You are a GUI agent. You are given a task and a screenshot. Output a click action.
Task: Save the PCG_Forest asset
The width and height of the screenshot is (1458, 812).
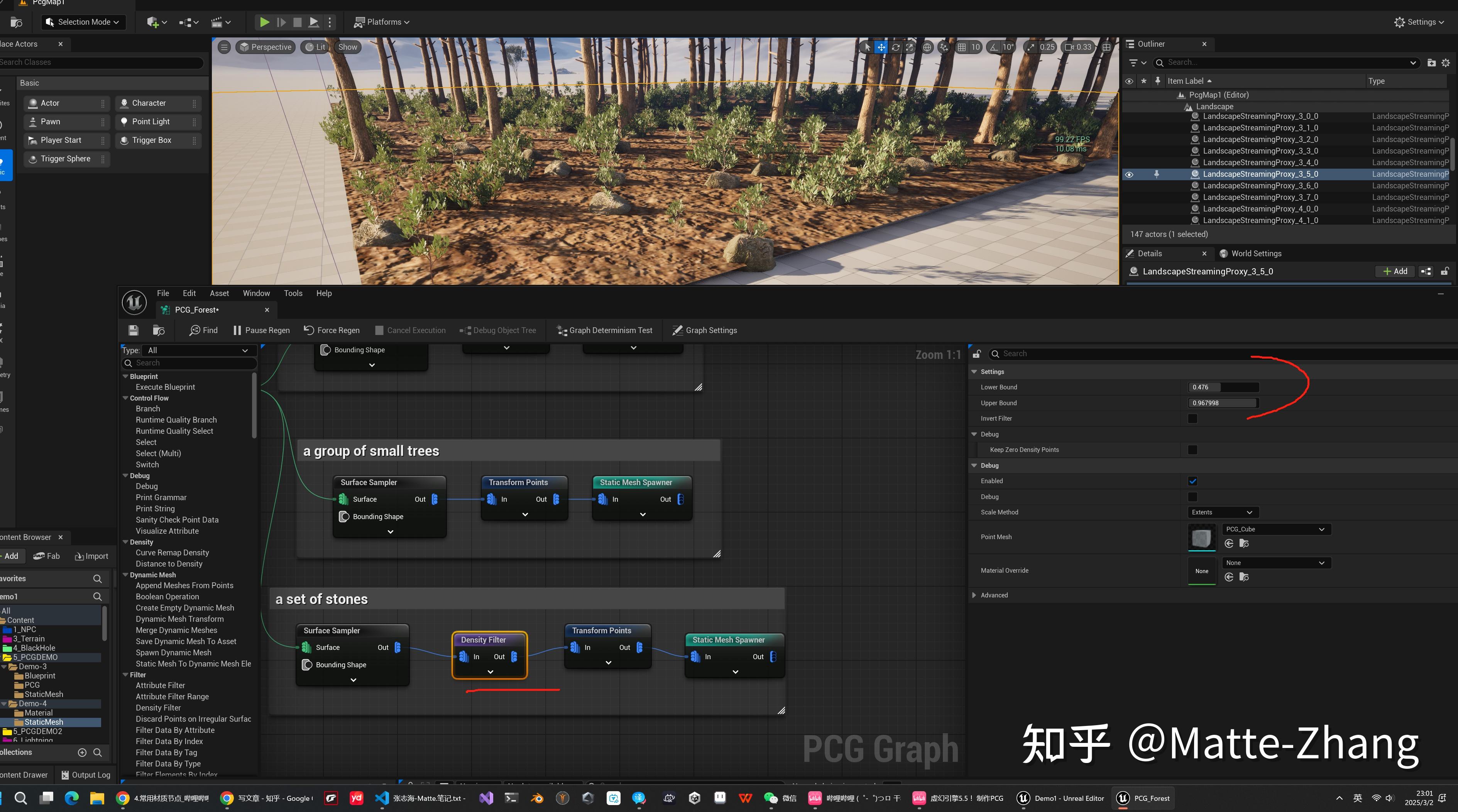134,330
